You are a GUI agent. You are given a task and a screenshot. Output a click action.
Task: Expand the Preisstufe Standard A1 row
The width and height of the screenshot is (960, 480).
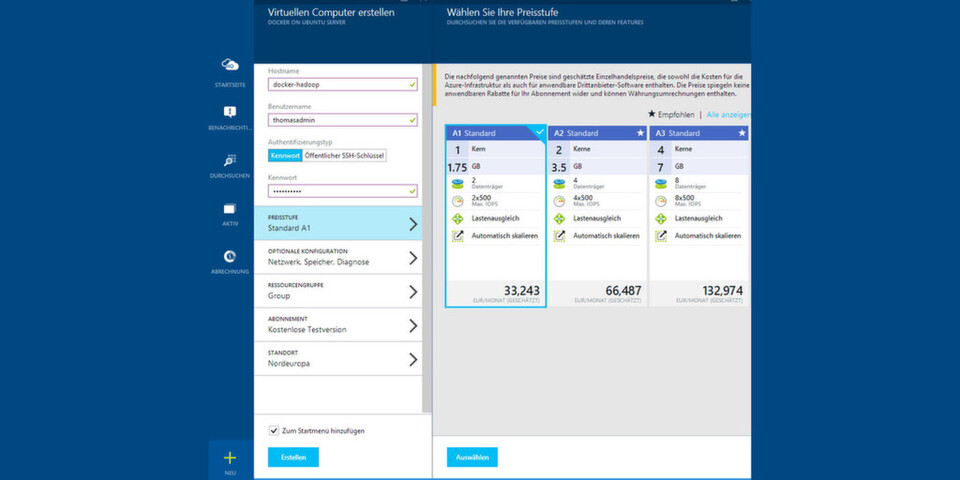click(337, 223)
